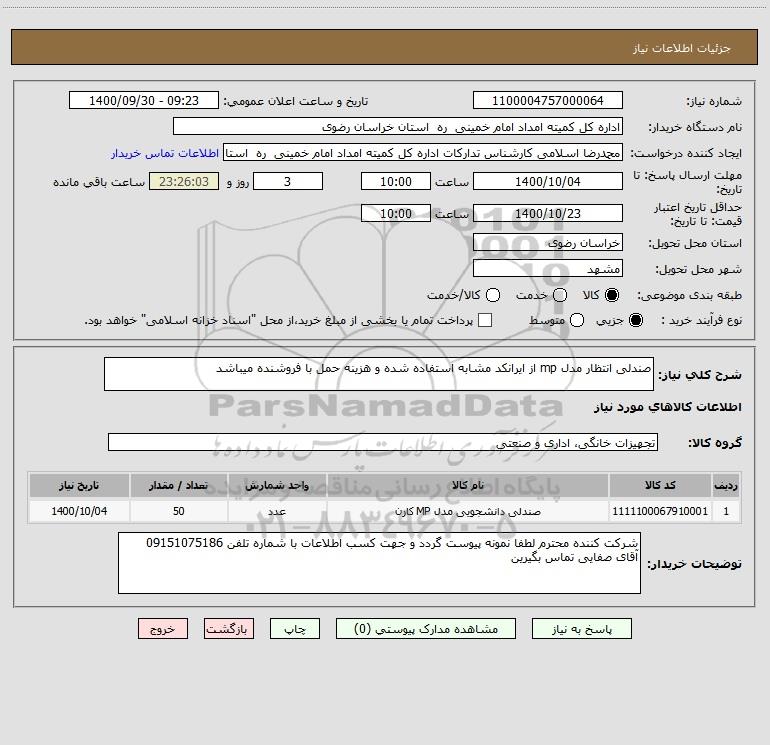Screen dimensions: 770x745
Task: Click the remaining time countdown 23:26:03
Action: click(x=184, y=182)
